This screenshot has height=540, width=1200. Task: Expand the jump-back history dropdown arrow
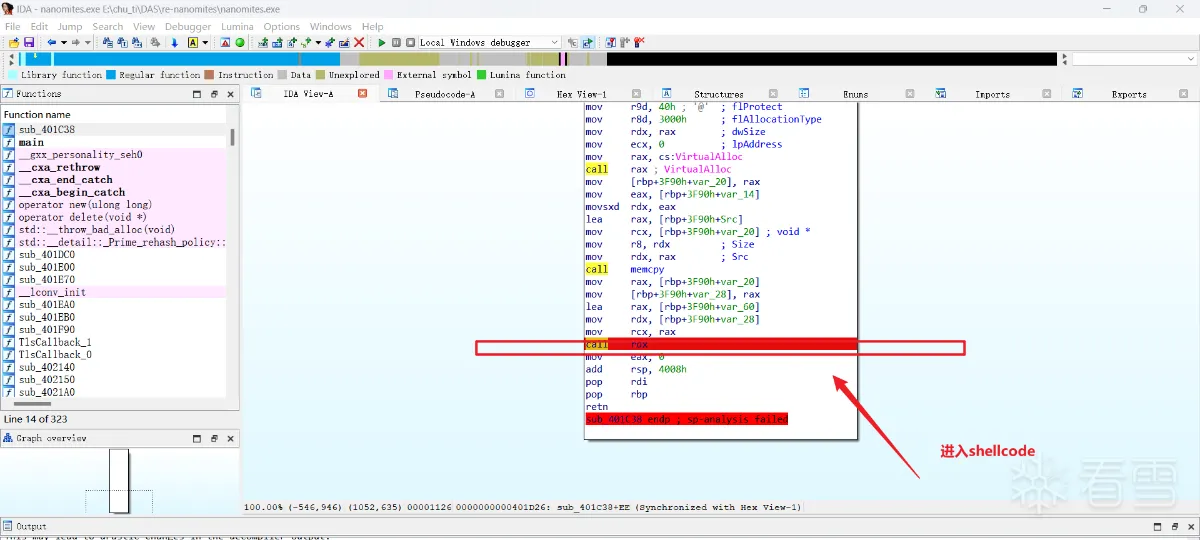click(x=63, y=43)
